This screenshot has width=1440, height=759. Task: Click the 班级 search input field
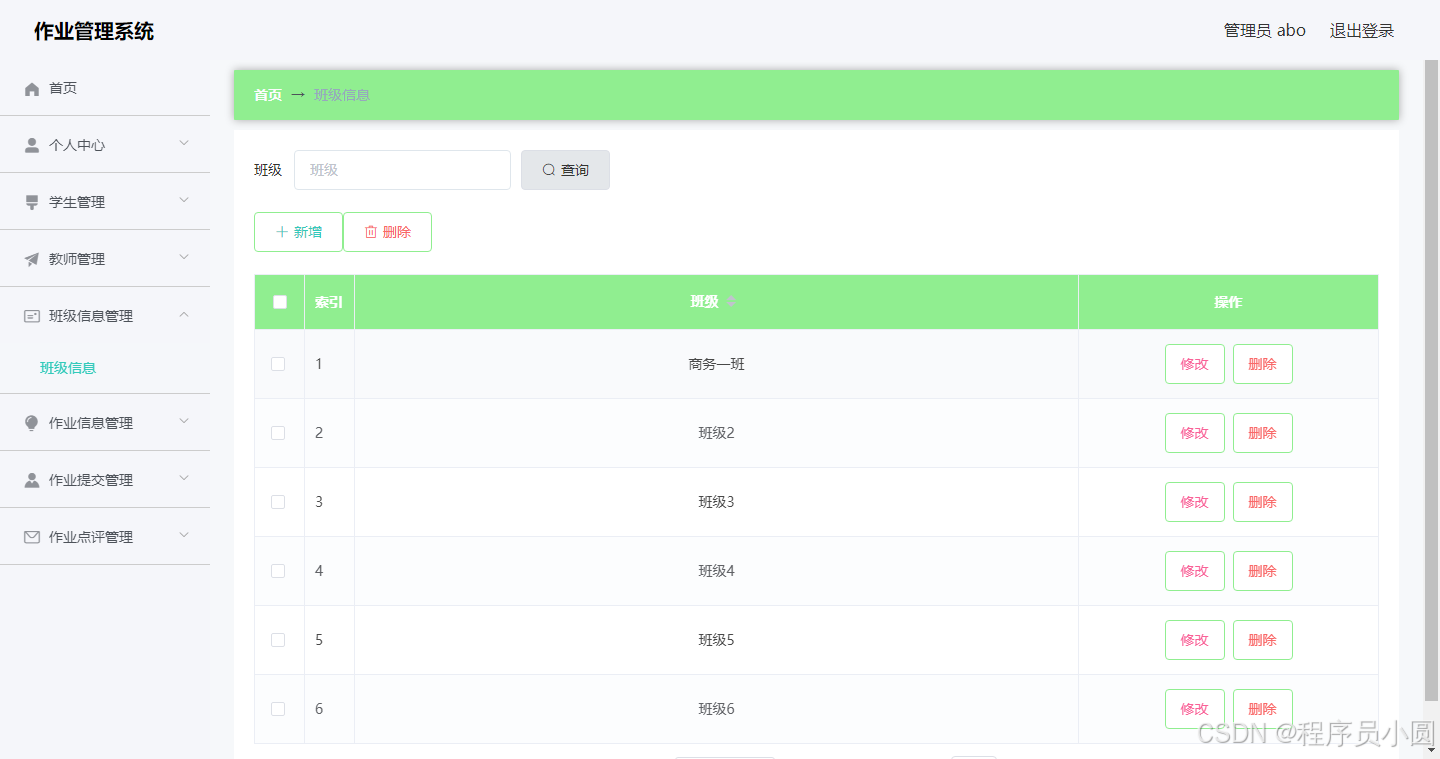[402, 170]
